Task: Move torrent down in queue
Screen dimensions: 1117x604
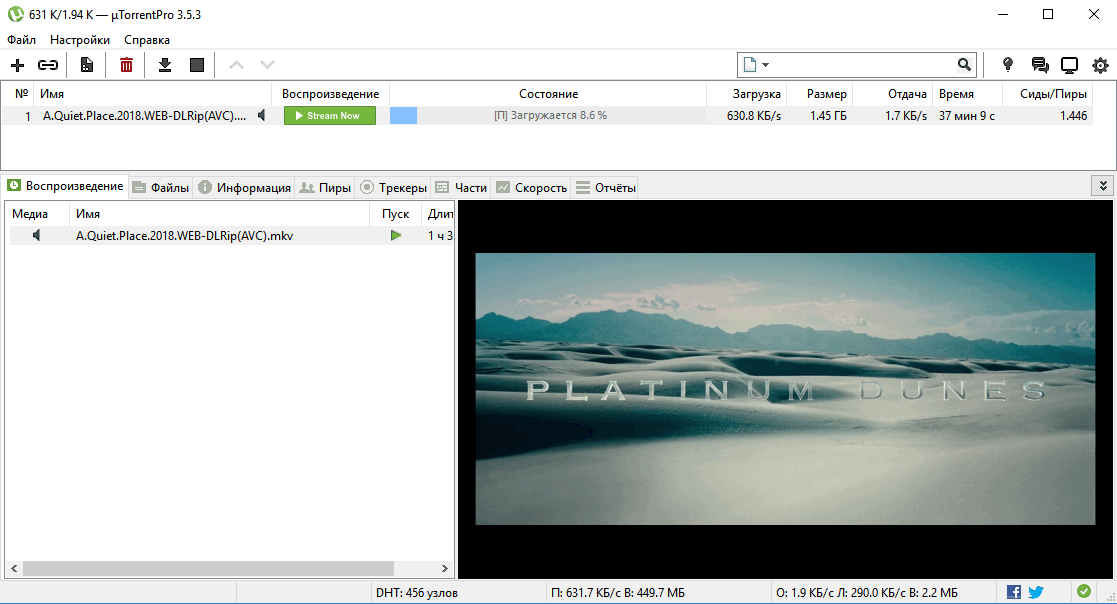Action: point(267,65)
